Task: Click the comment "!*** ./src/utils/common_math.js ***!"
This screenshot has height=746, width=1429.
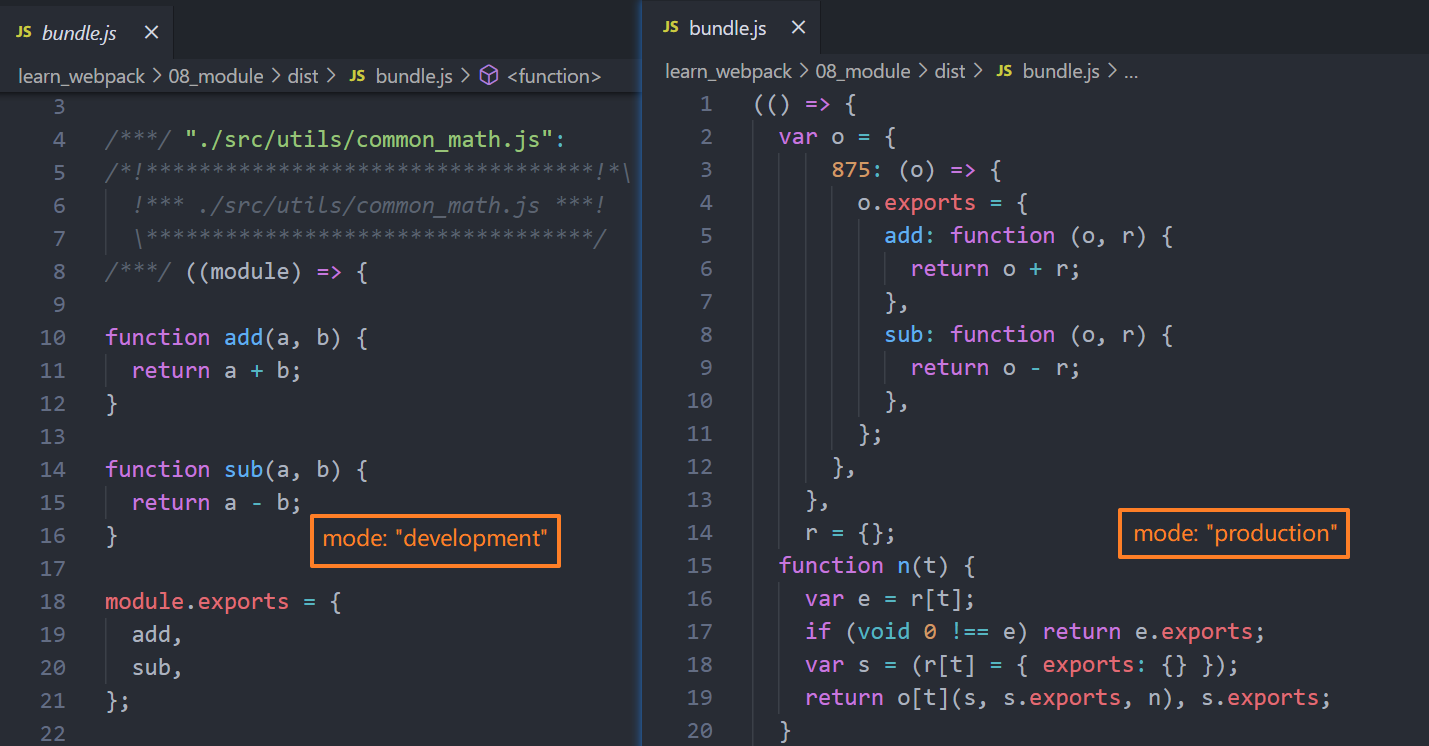Action: pyautogui.click(x=368, y=205)
